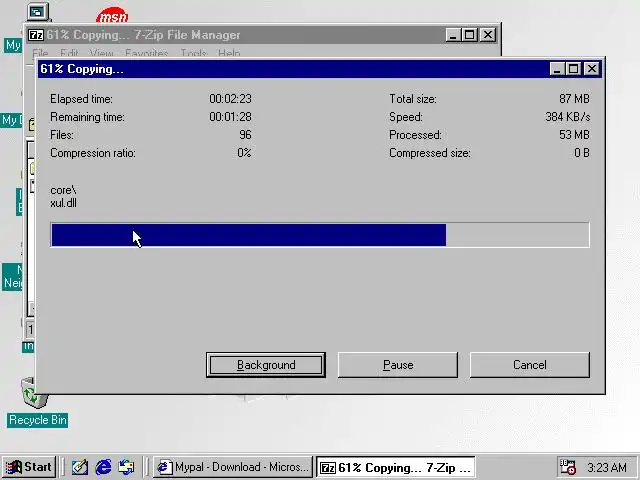Viewport: 640px width, 480px height.
Task: Launch Internet Explorer from Quick Launch
Action: 103,467
